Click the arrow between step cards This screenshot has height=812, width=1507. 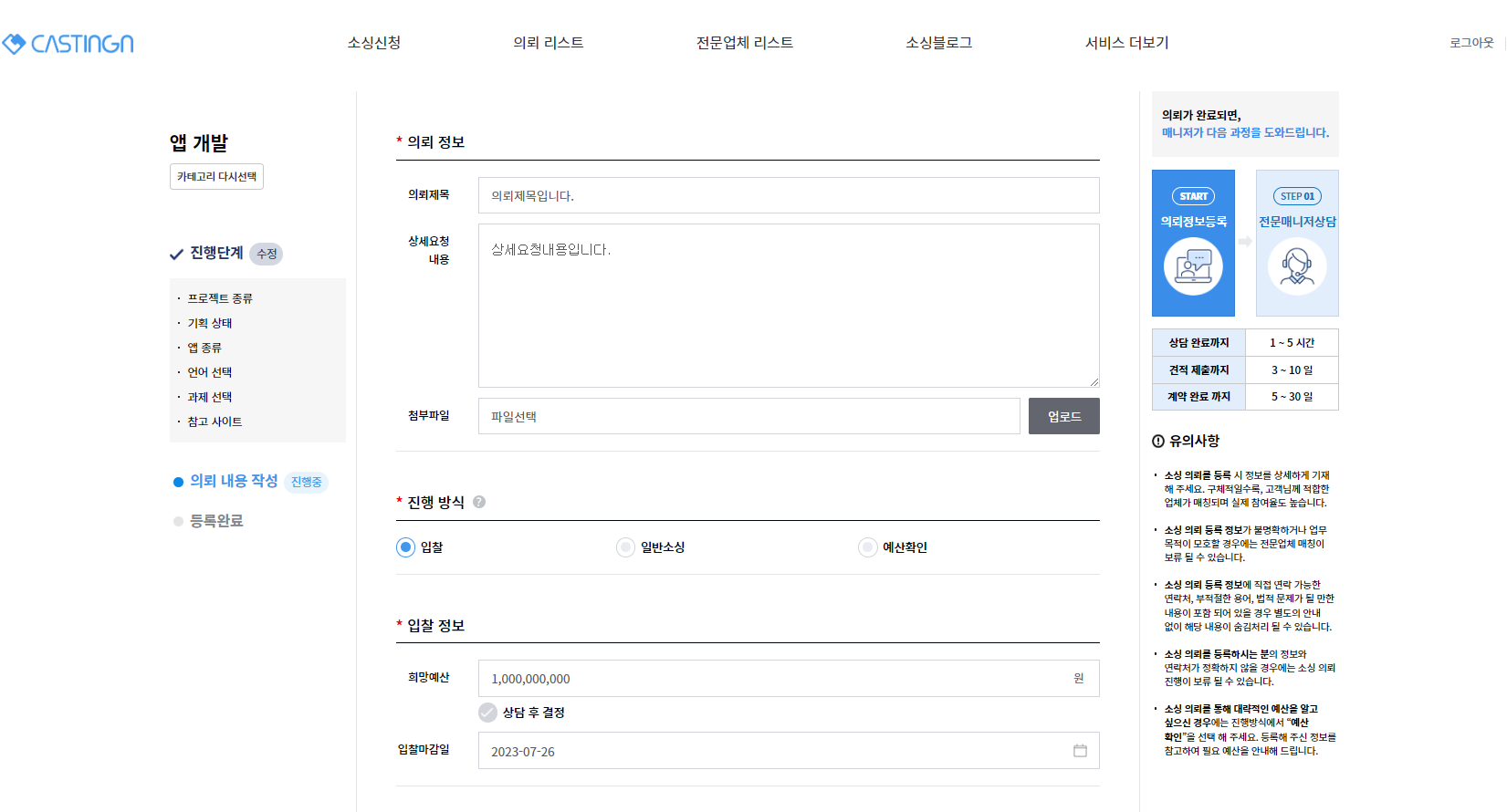pyautogui.click(x=1245, y=242)
